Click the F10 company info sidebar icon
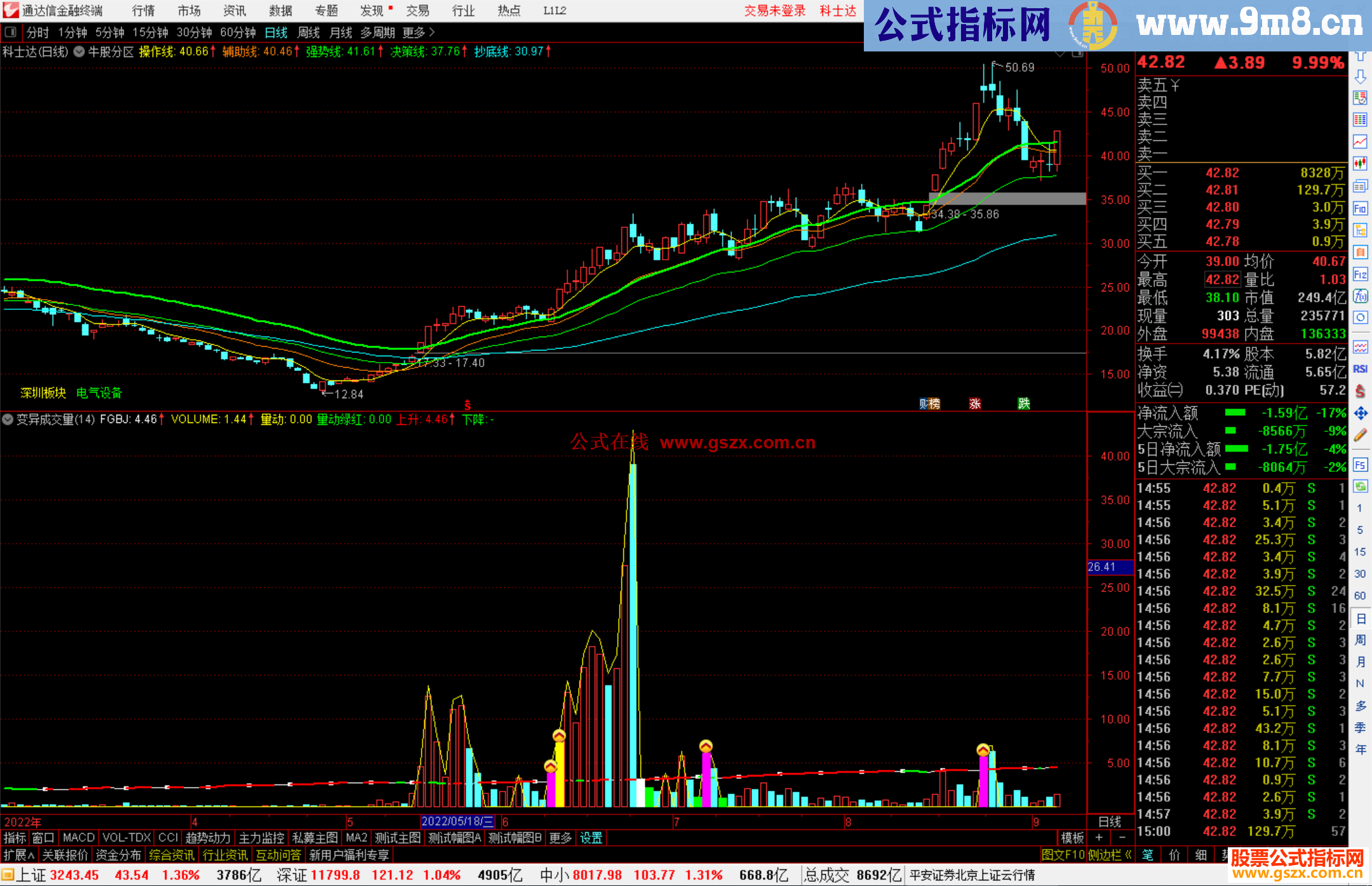The height and width of the screenshot is (886, 1372). coord(1360,208)
